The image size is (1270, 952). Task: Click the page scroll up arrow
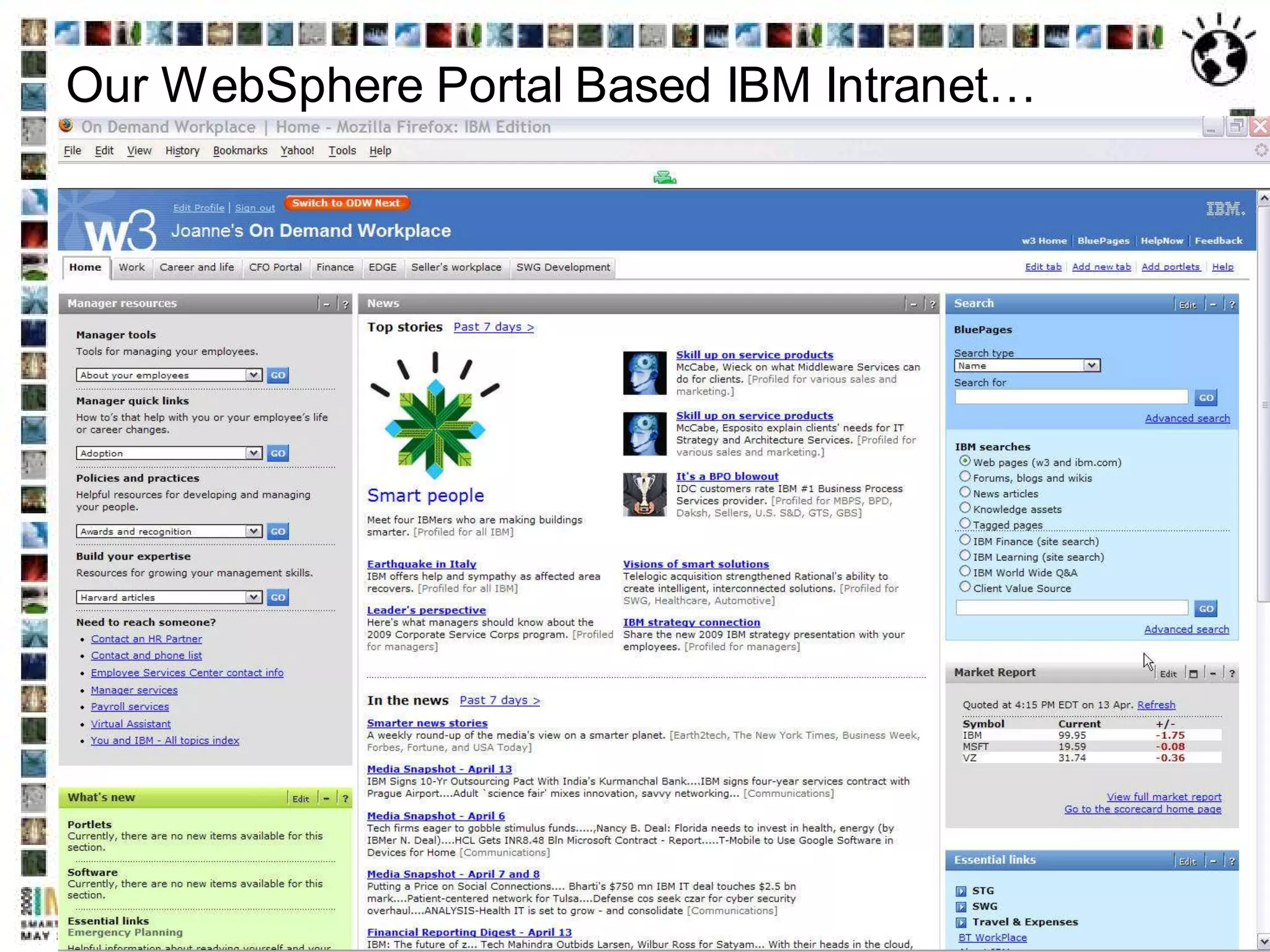click(1263, 198)
